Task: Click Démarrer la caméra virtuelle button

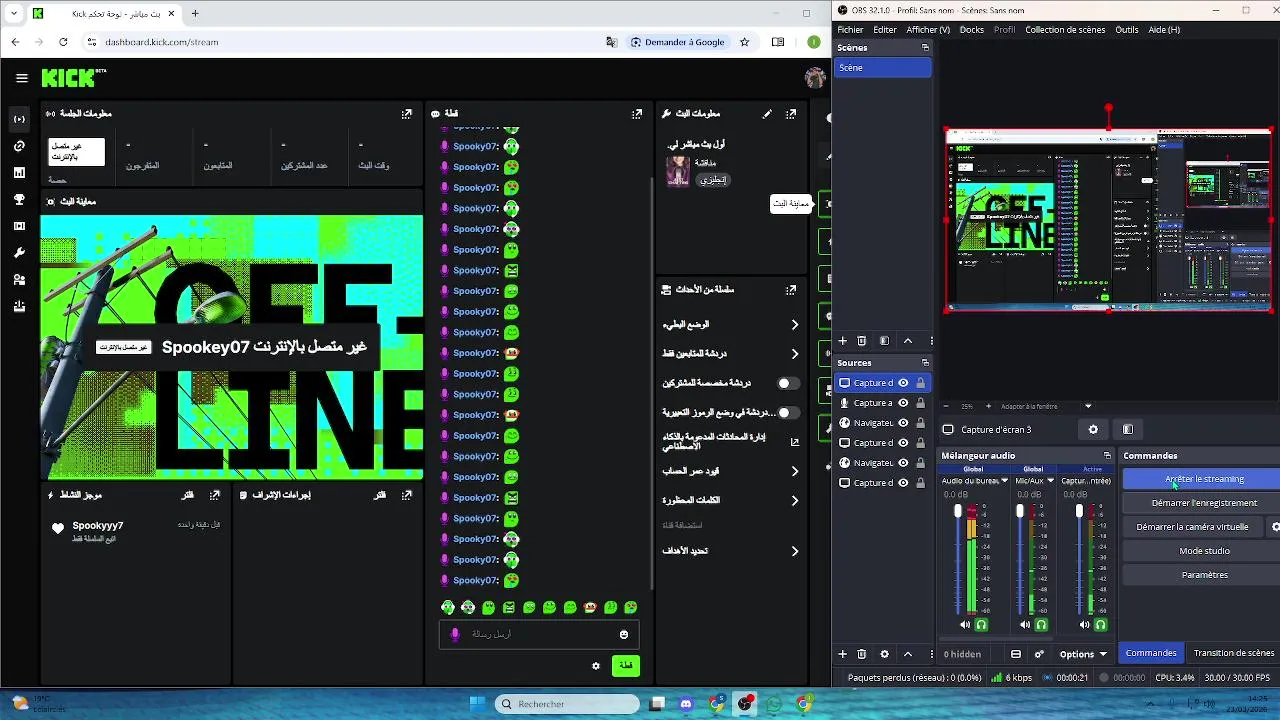Action: point(1192,527)
